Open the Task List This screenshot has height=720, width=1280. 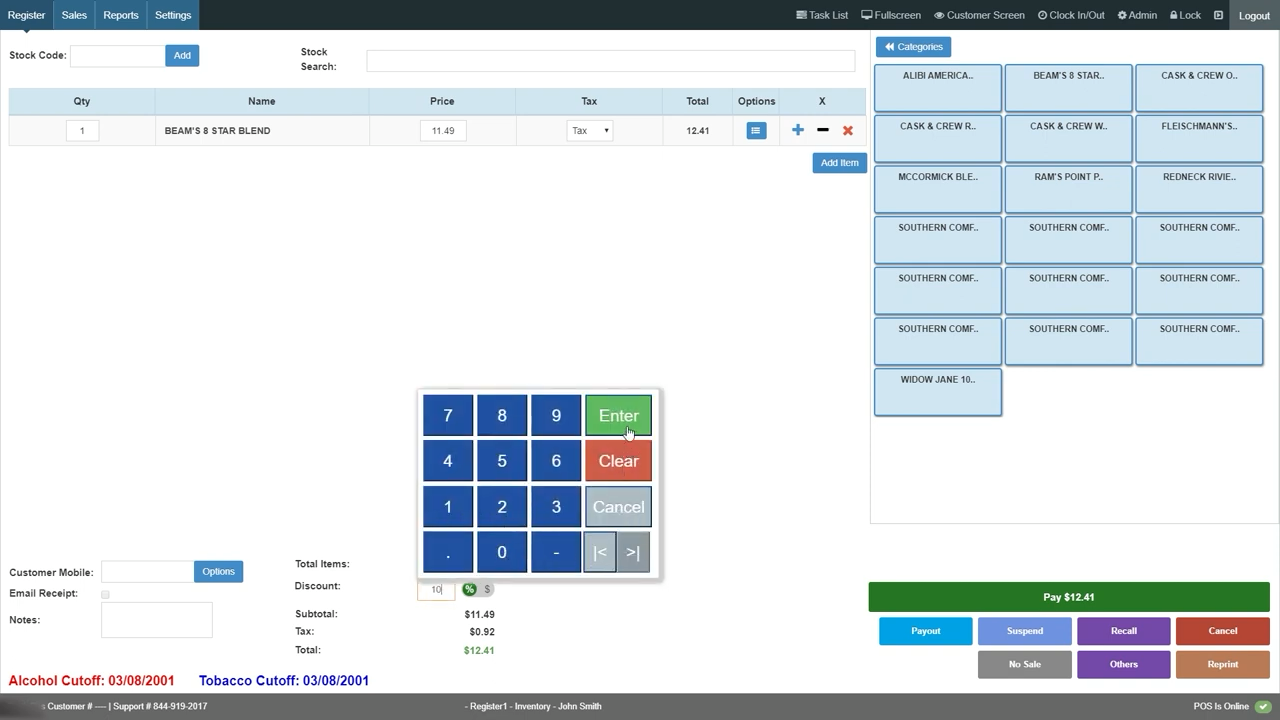point(822,15)
